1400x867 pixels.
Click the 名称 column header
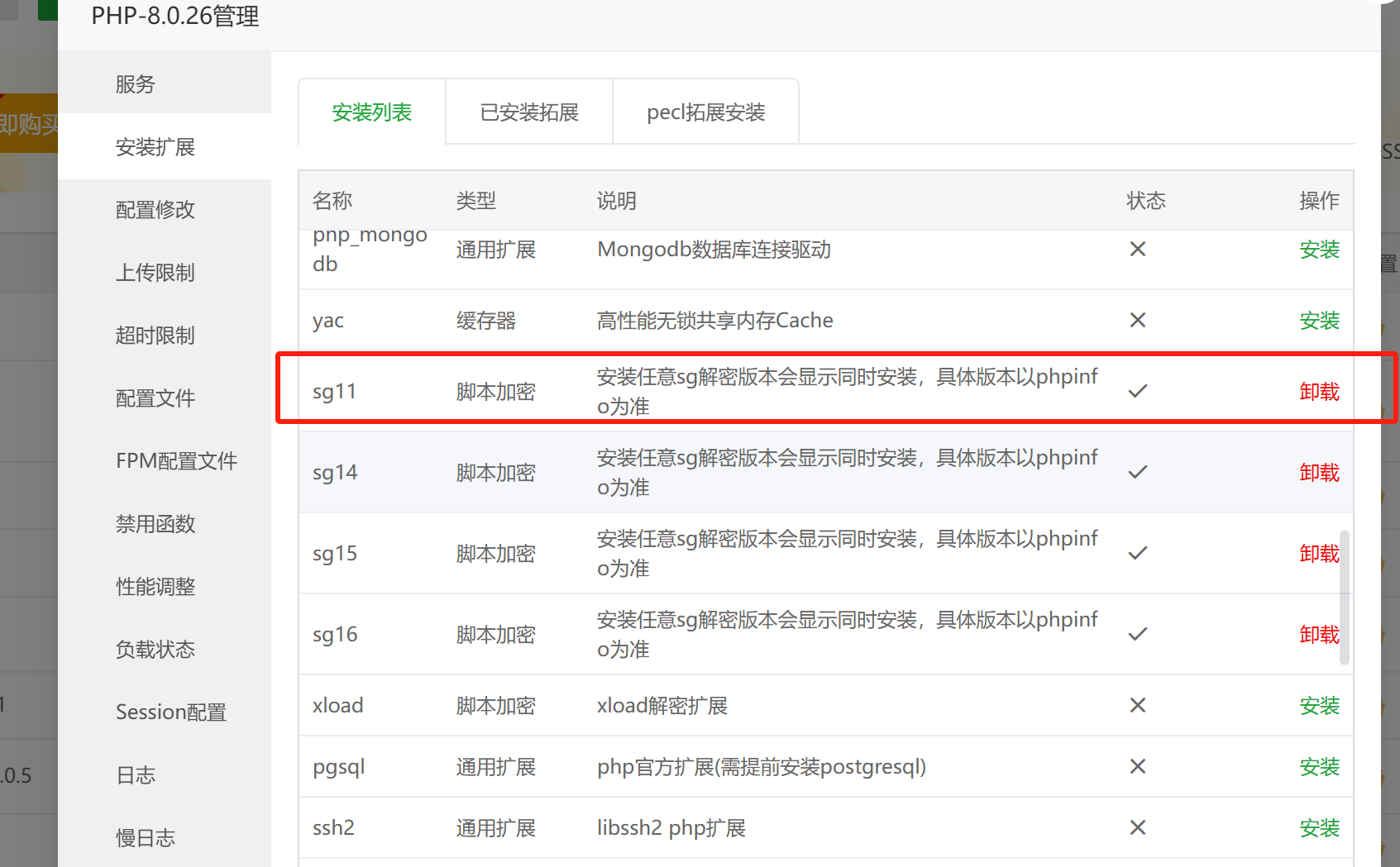(x=332, y=201)
